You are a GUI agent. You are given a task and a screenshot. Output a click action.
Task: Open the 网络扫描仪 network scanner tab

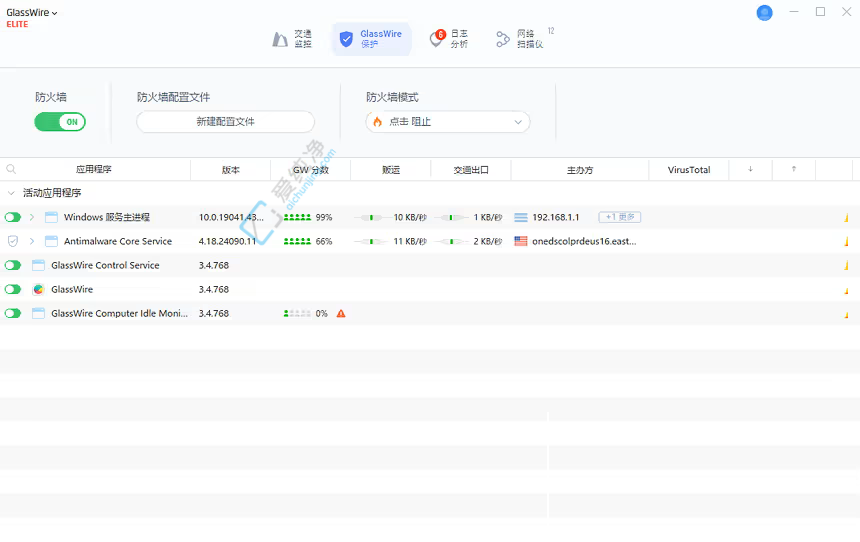(x=519, y=39)
